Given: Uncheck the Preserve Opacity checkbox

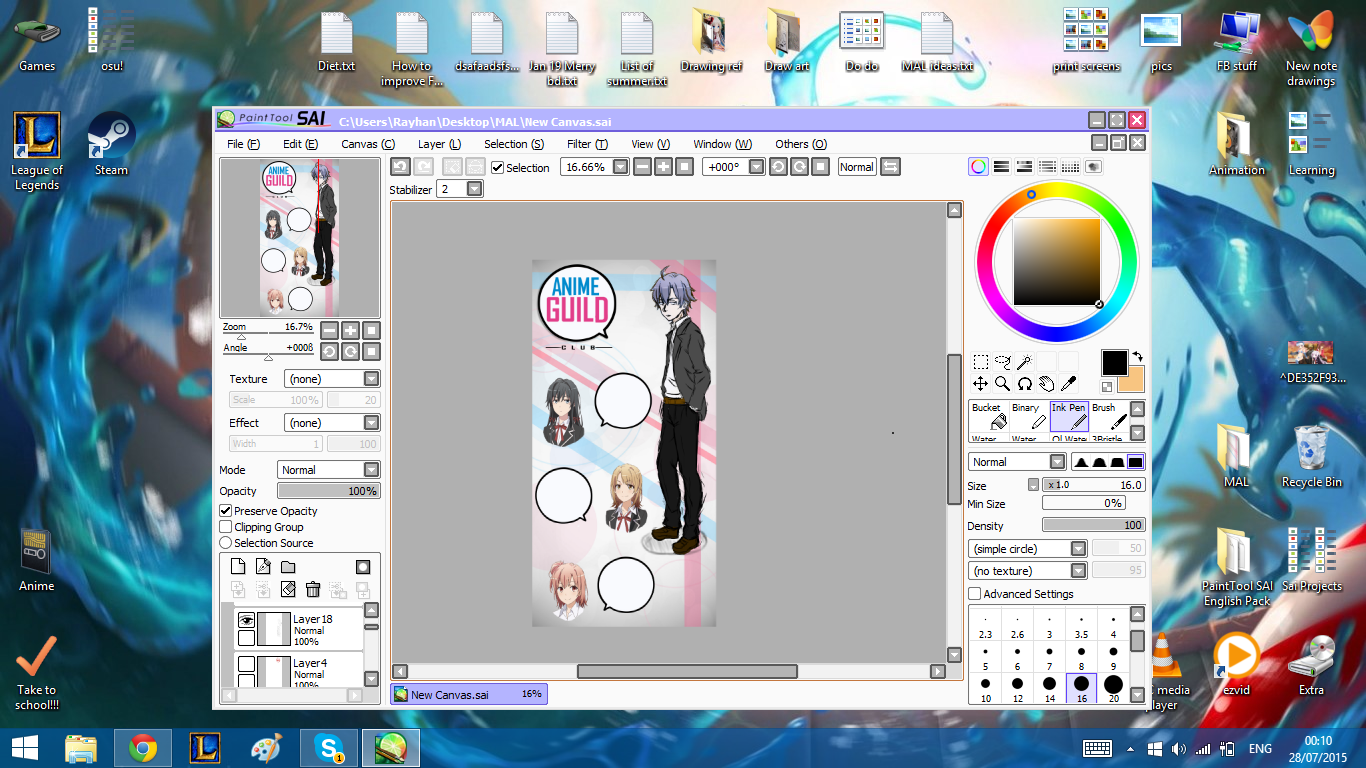Looking at the screenshot, I should click(x=226, y=511).
